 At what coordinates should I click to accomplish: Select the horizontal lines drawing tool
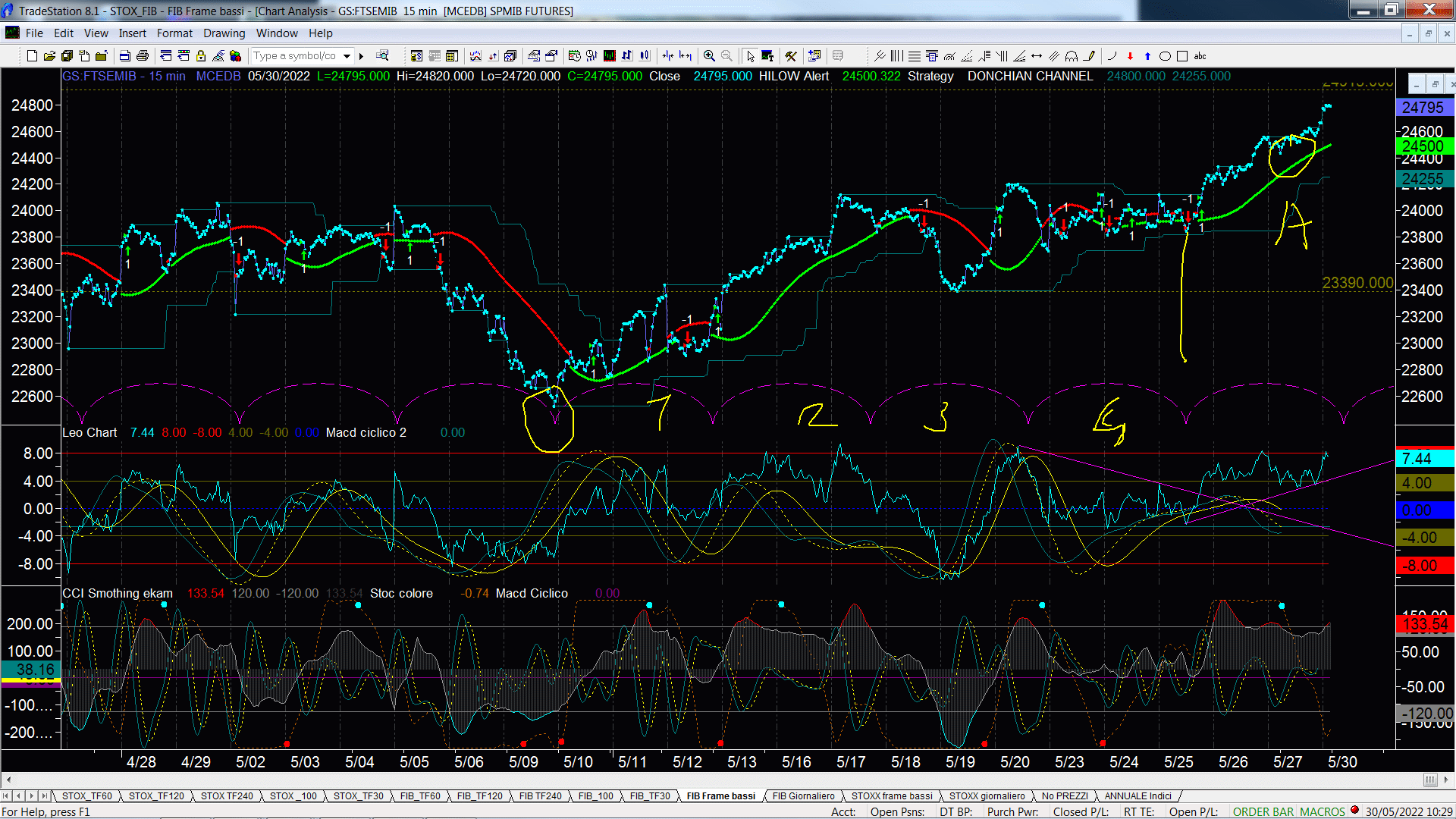[x=915, y=56]
